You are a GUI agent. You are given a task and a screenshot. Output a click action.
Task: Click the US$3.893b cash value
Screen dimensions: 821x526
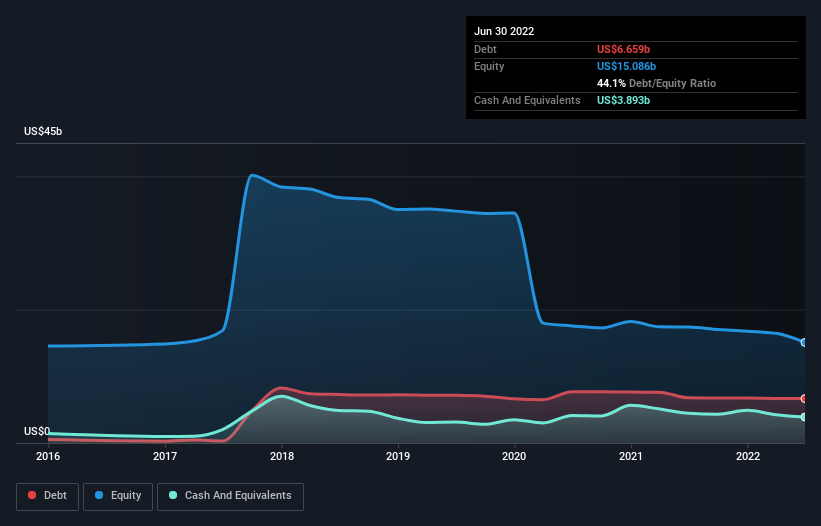pyautogui.click(x=624, y=100)
